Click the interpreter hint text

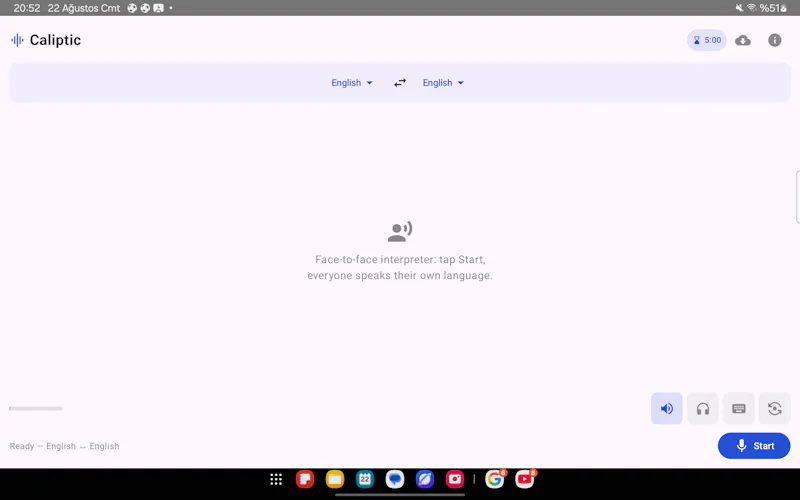coord(400,267)
